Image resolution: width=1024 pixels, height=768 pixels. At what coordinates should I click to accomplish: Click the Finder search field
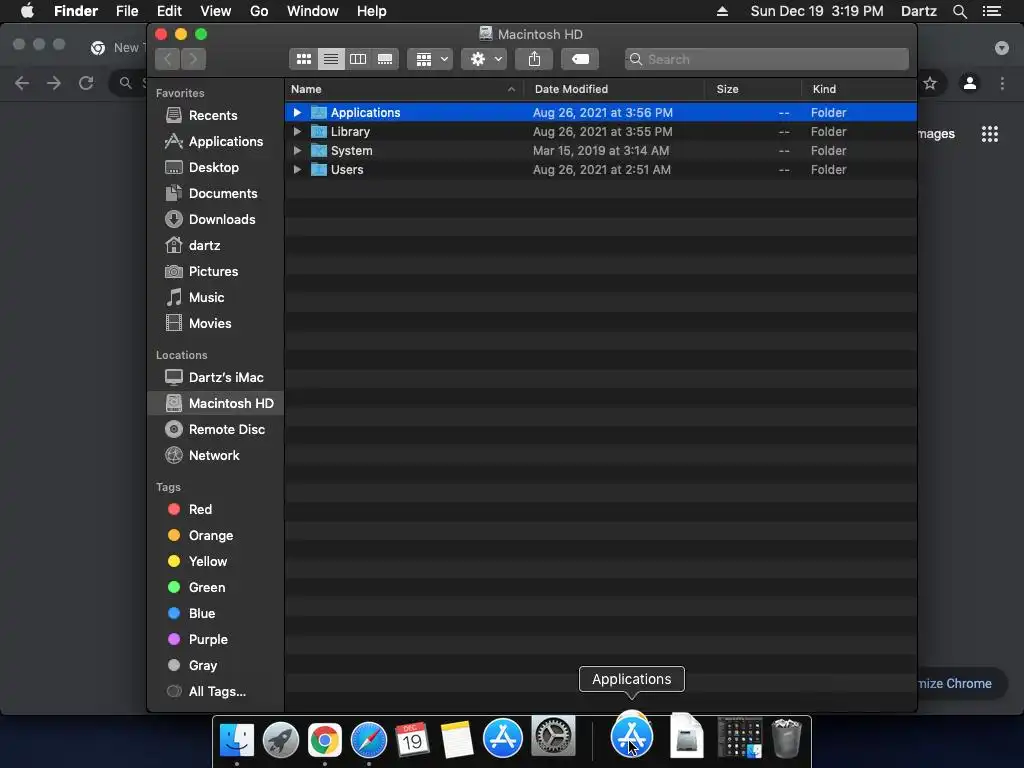click(767, 59)
